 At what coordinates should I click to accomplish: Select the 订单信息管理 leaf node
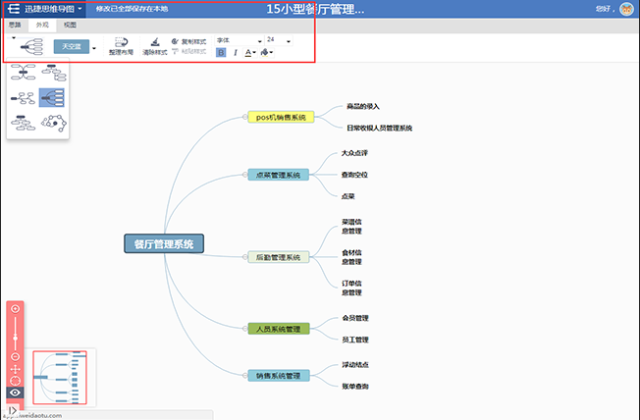(x=351, y=288)
